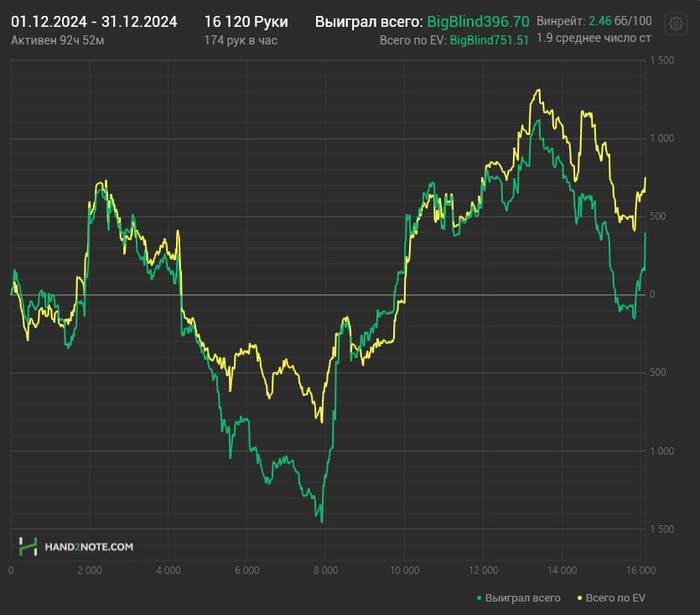Click the '174 рук в час' text
The image size is (700, 615).
[241, 41]
